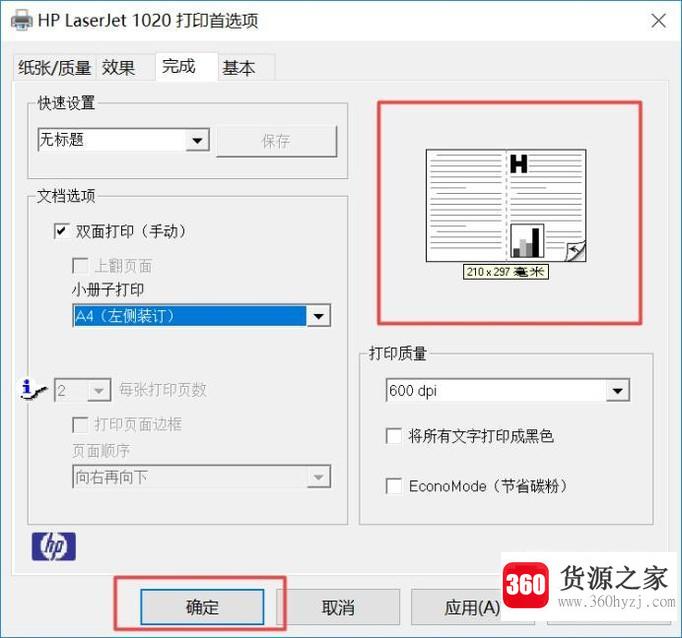This screenshot has height=638, width=682.
Task: Toggle the 打印页面边框 checkbox
Action: click(x=80, y=424)
